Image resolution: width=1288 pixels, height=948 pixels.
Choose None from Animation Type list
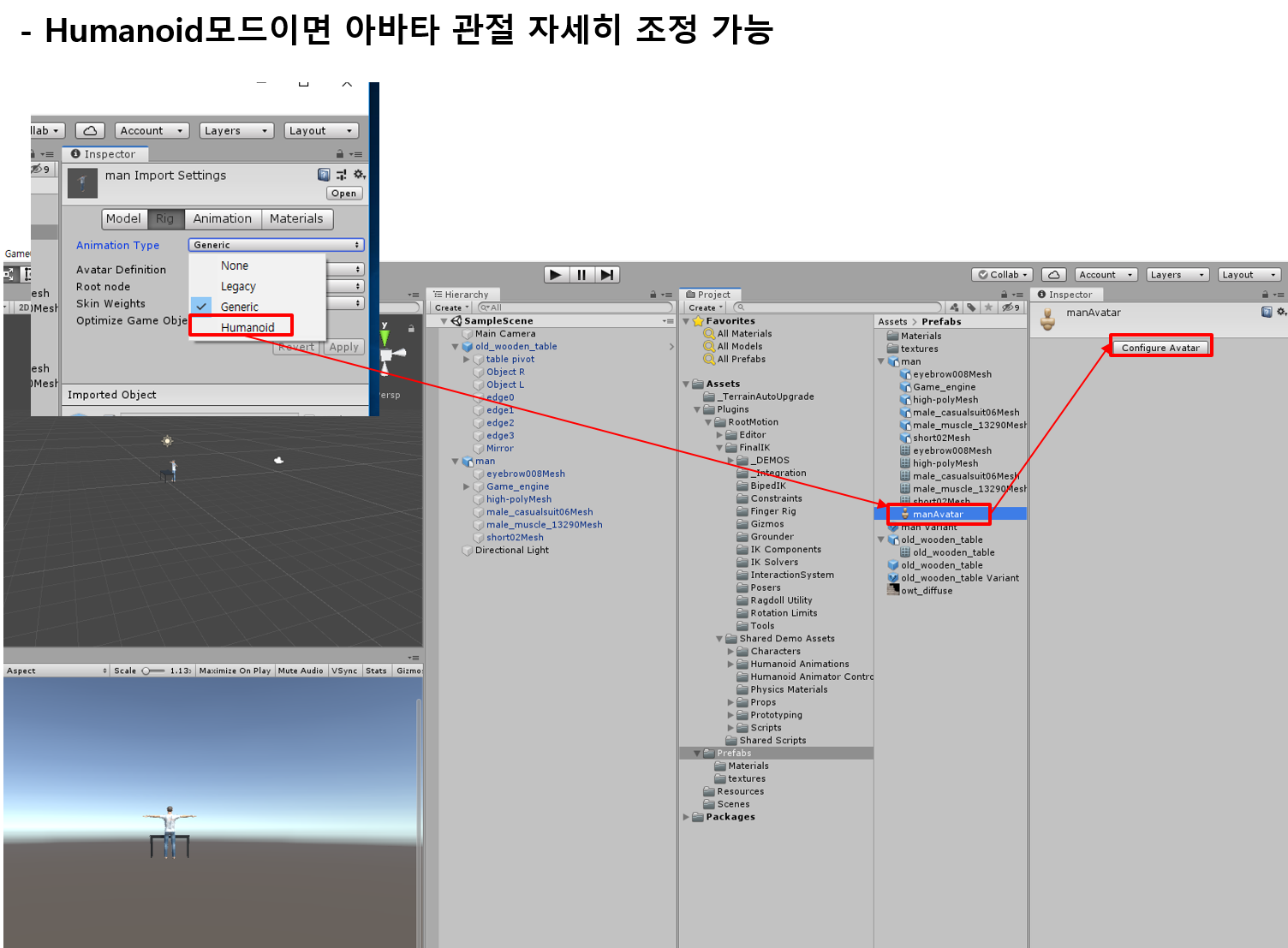258,265
